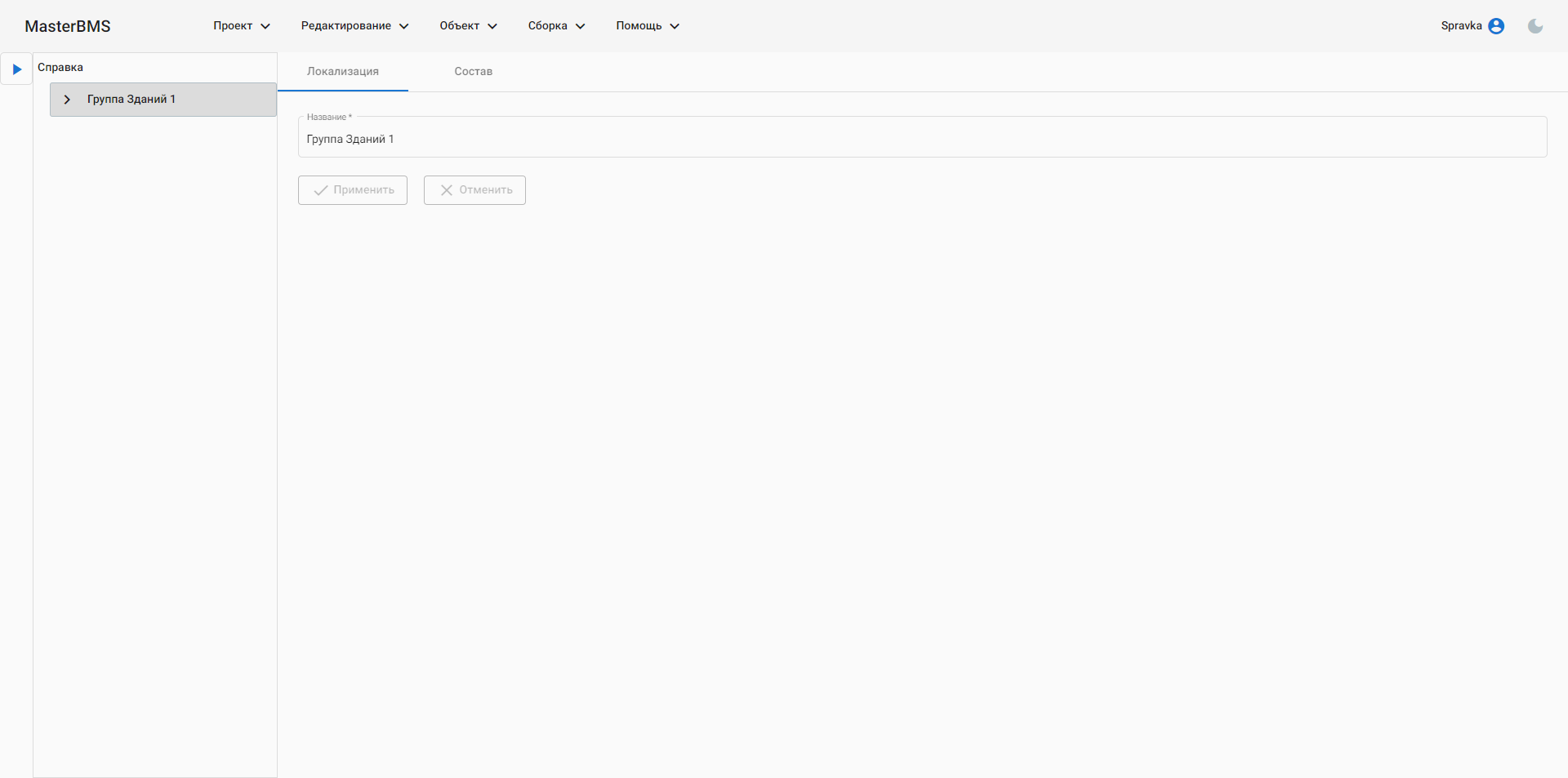Click the MasterBMS logo title
This screenshot has width=1568, height=778.
coord(68,26)
